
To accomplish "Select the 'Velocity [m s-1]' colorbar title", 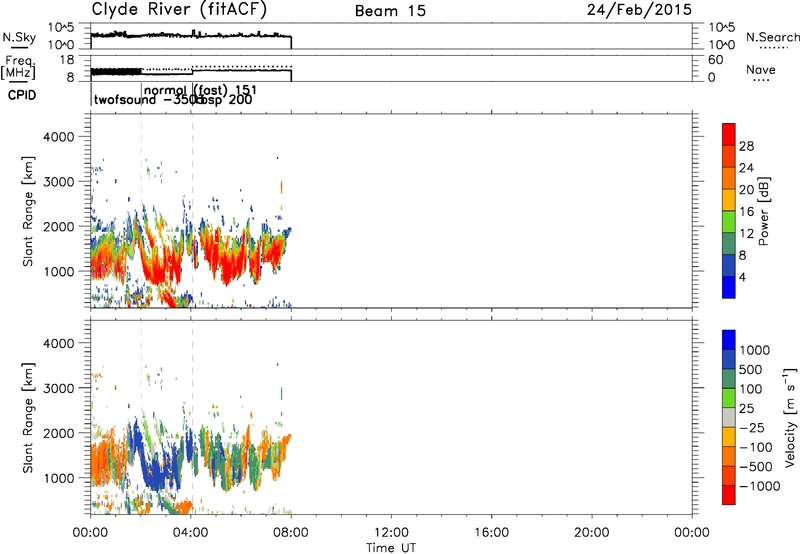I will pyautogui.click(x=790, y=417).
